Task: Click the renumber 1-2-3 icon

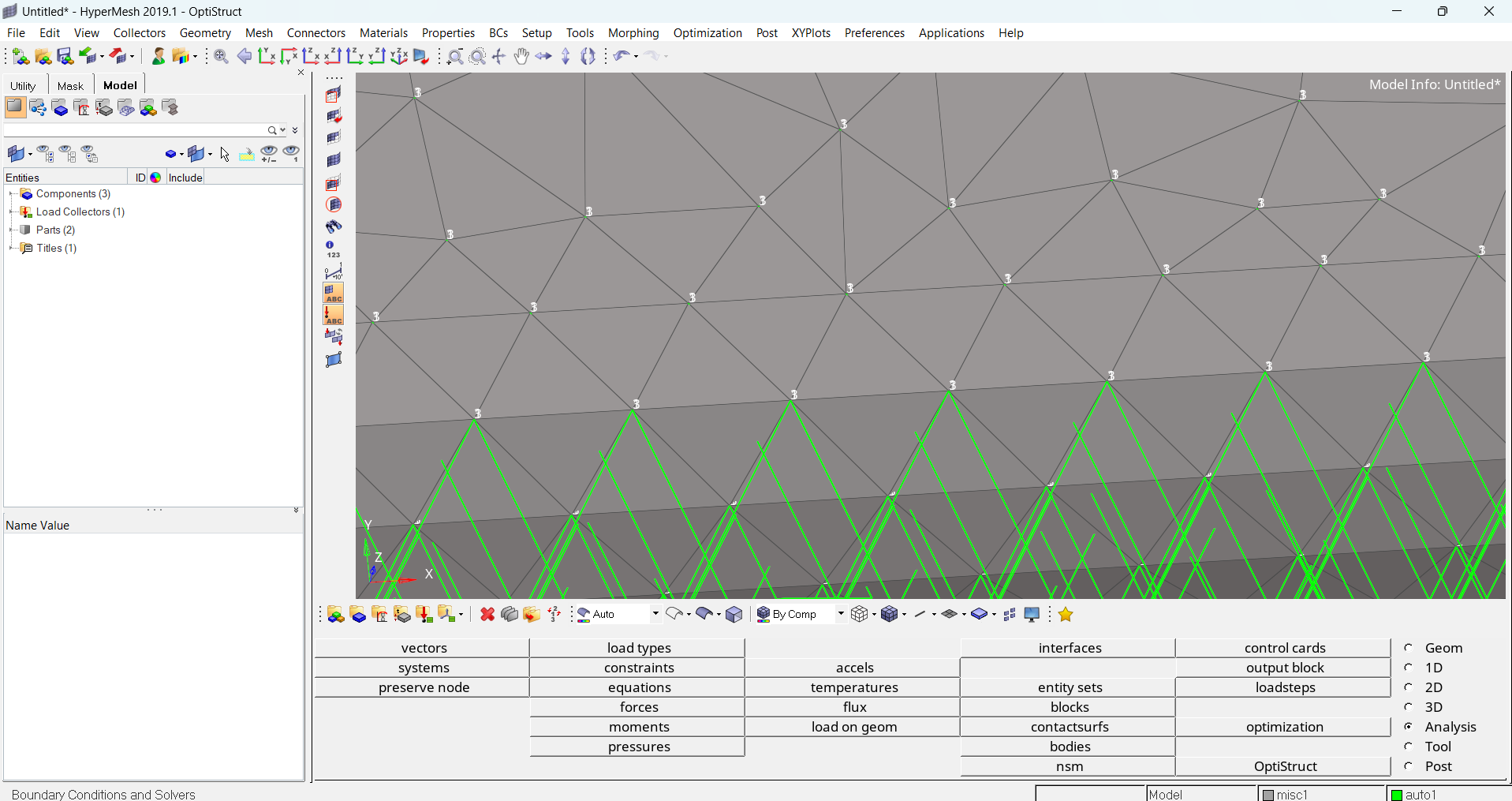Action: coord(554,615)
